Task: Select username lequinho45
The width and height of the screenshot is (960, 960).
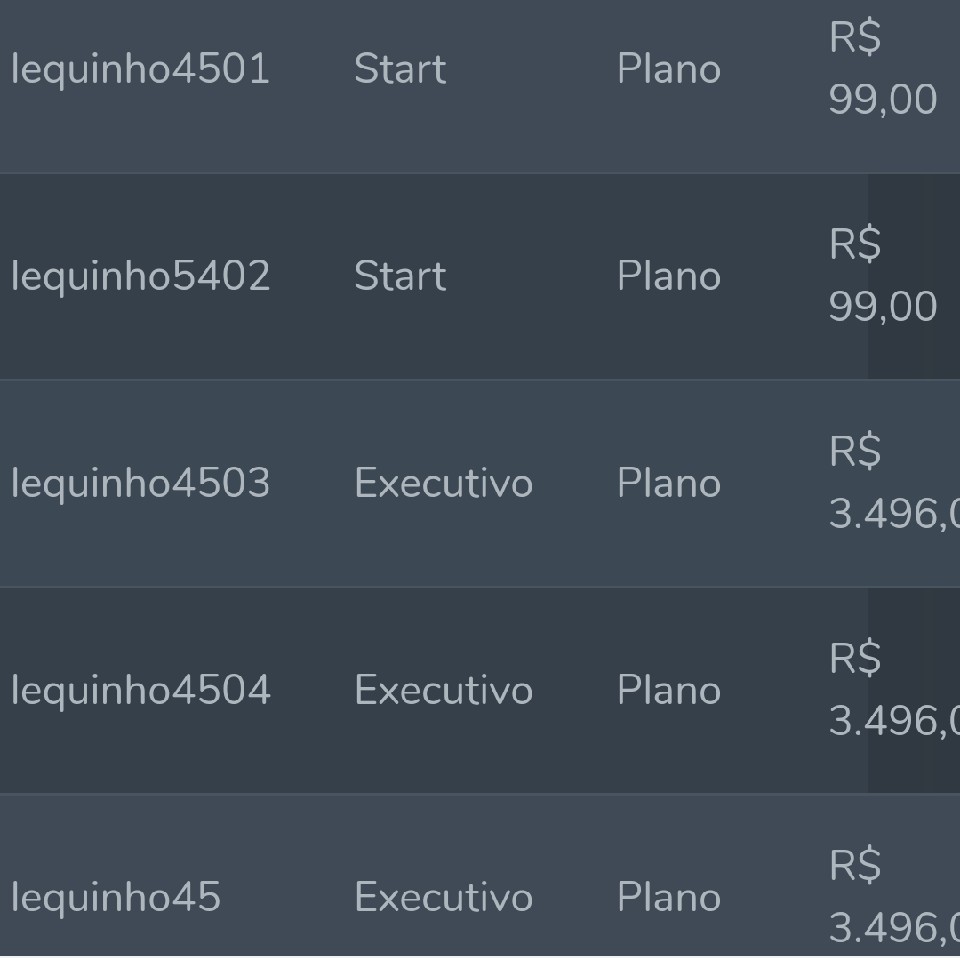Action: pyautogui.click(x=116, y=898)
